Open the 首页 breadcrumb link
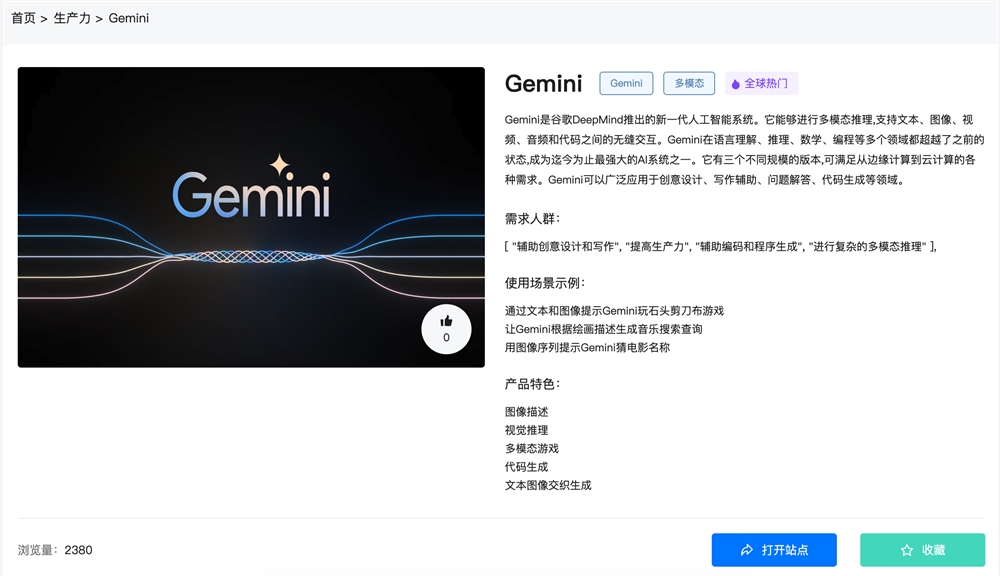The width and height of the screenshot is (1000, 576). click(24, 18)
